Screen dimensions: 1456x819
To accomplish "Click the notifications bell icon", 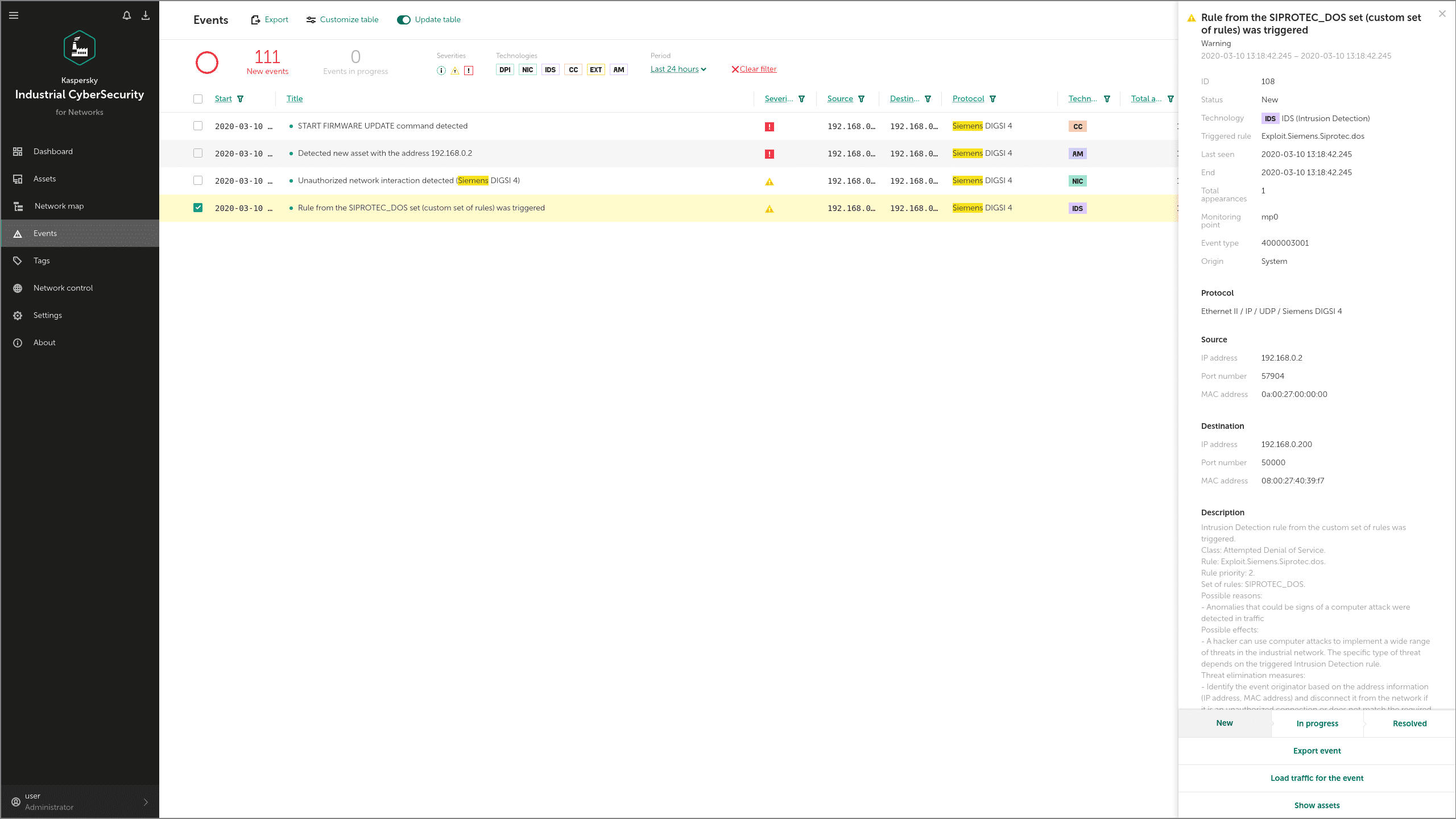I will click(126, 15).
